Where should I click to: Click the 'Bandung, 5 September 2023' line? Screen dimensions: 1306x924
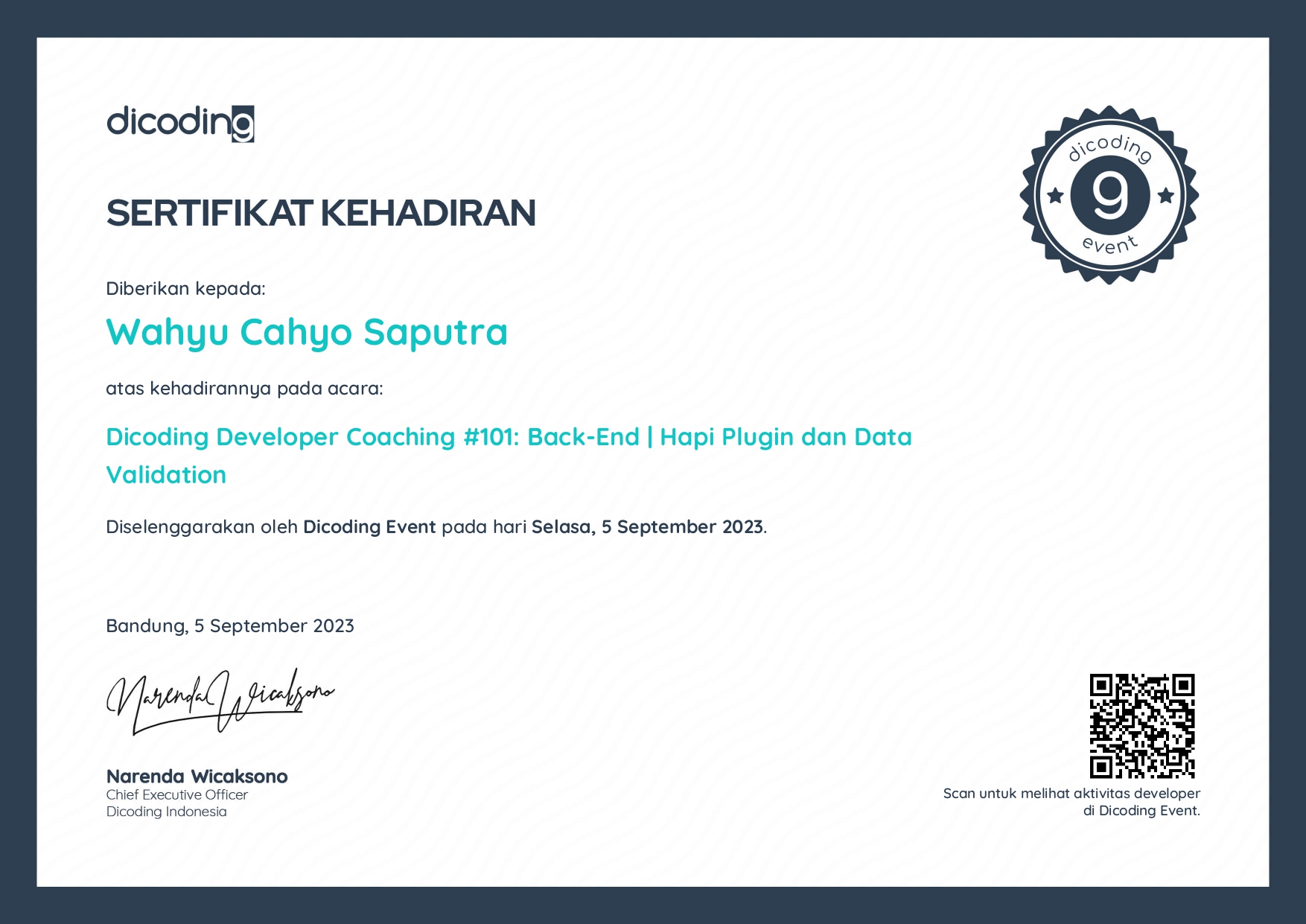tap(230, 625)
